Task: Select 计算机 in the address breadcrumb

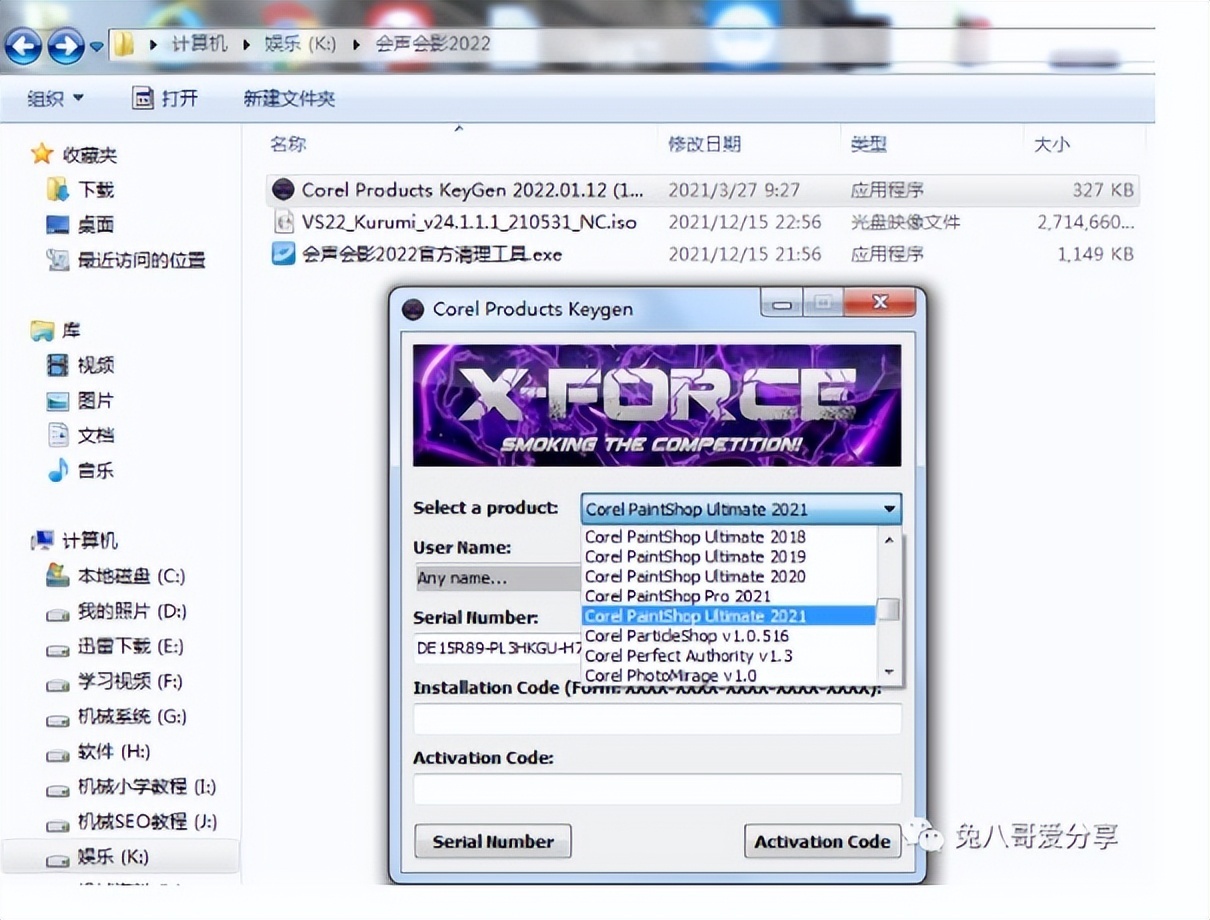Action: [199, 44]
